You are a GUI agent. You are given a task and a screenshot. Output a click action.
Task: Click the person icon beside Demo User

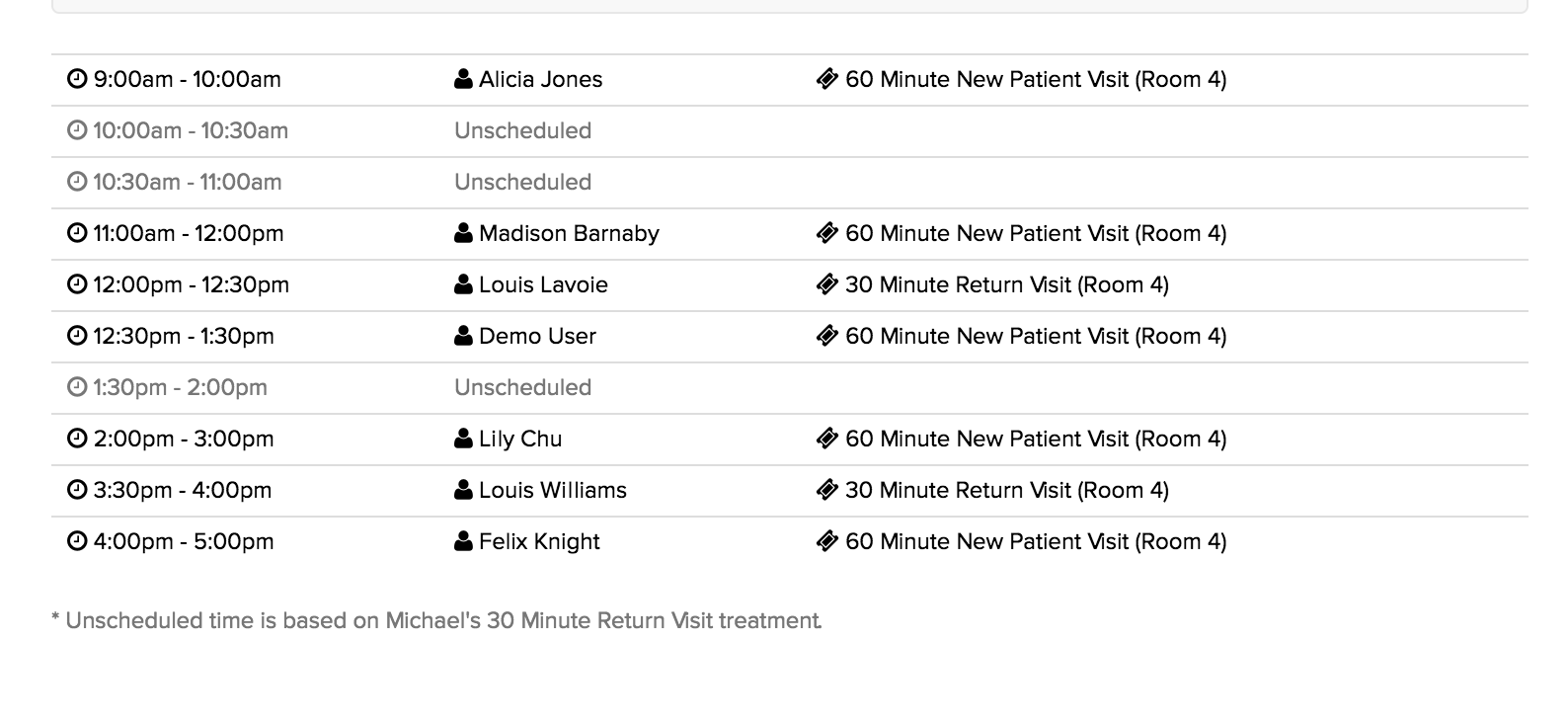(463, 336)
